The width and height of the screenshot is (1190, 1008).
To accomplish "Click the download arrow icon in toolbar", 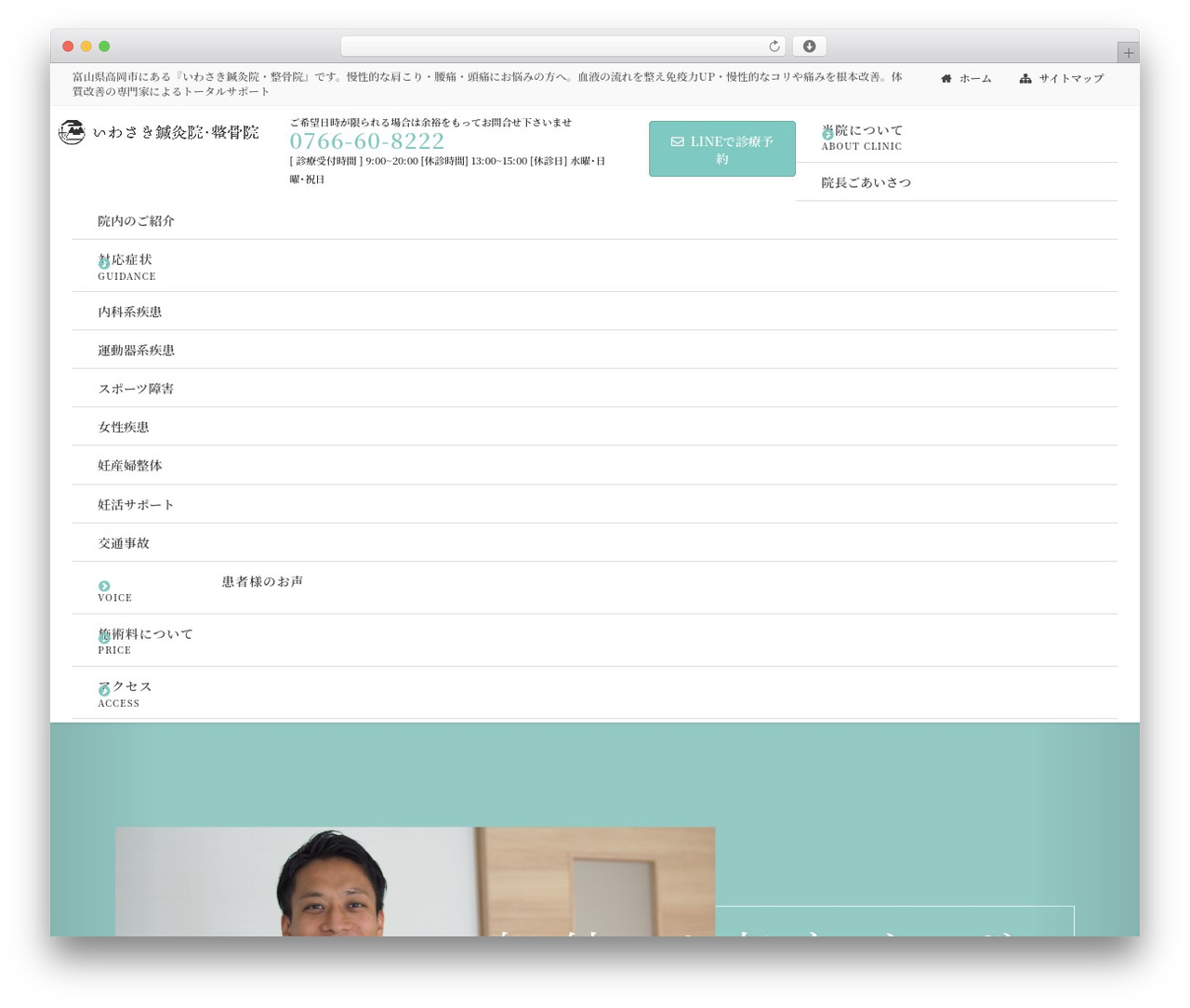I will 809,46.
